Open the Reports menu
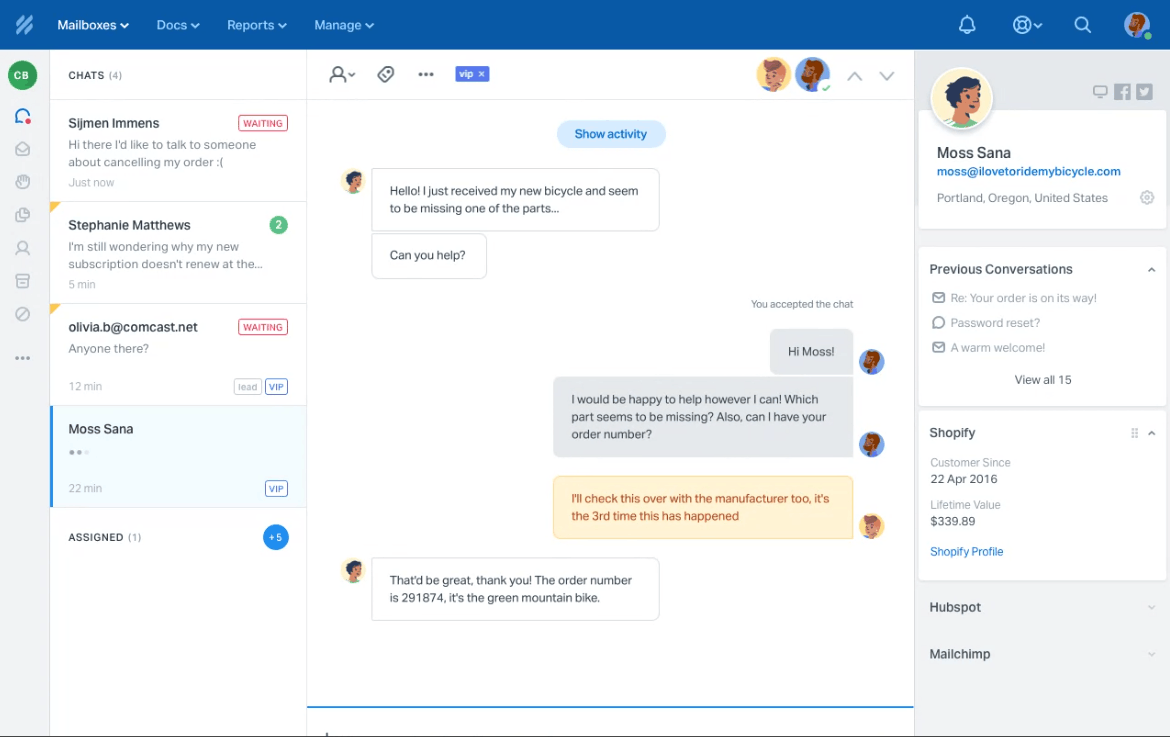Image resolution: width=1170 pixels, height=737 pixels. click(257, 25)
